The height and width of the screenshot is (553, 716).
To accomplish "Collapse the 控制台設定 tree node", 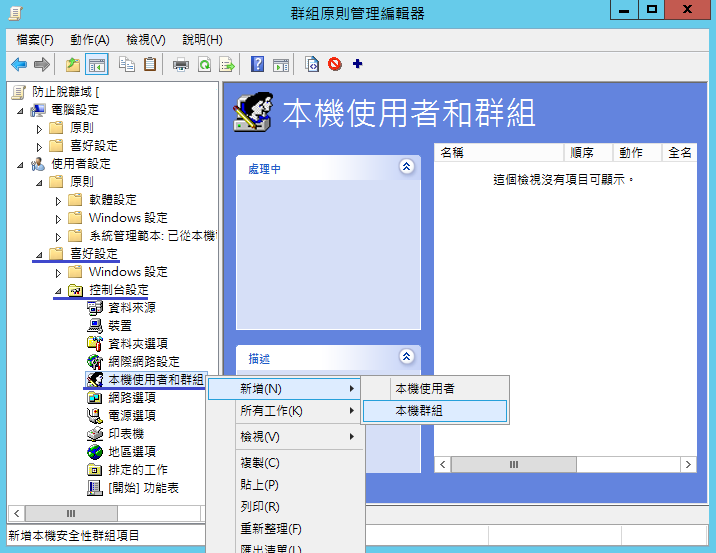I will click(58, 290).
